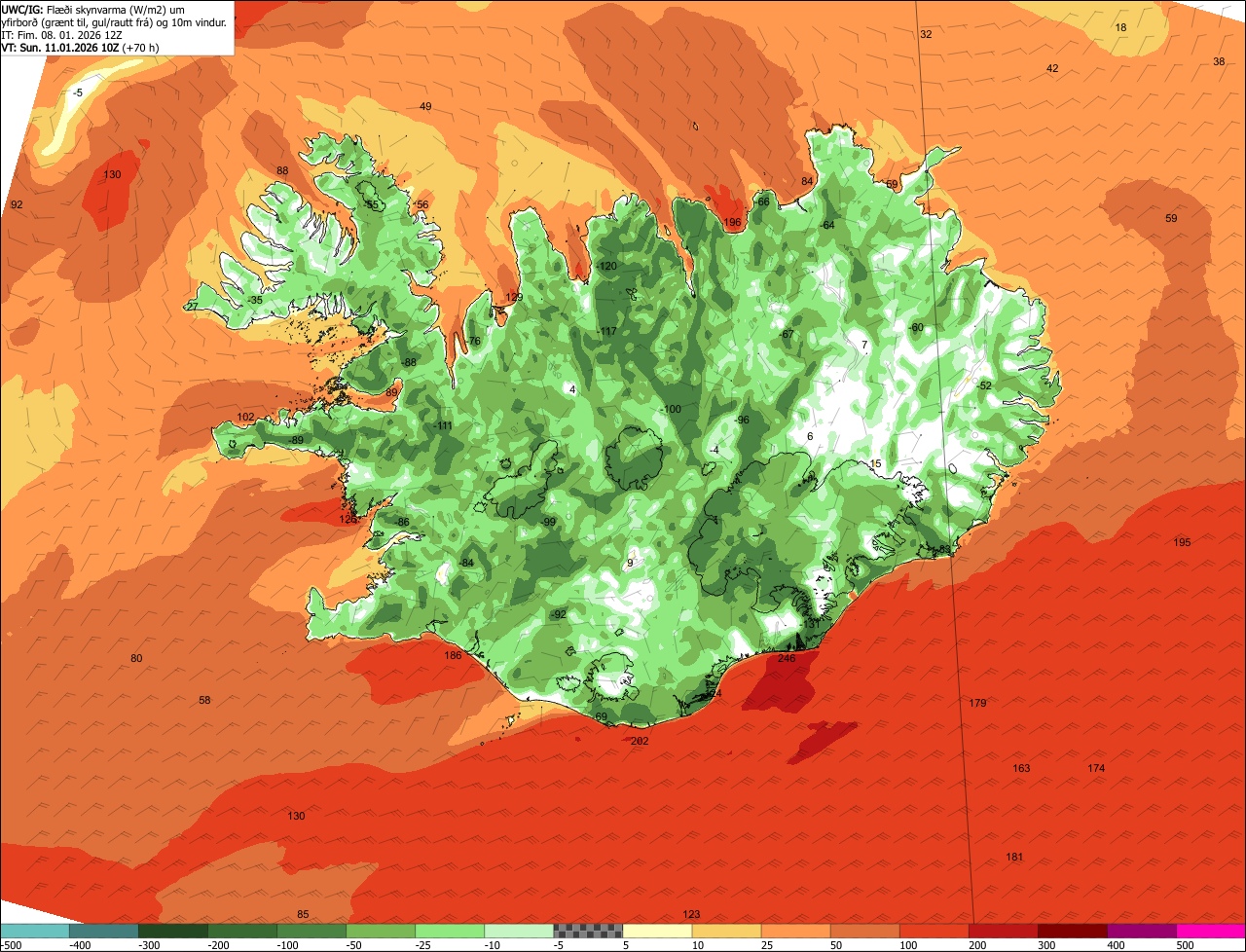The height and width of the screenshot is (952, 1246).
Task: Click the dark green -200 to -100 legend swatch
Action: [x=242, y=930]
